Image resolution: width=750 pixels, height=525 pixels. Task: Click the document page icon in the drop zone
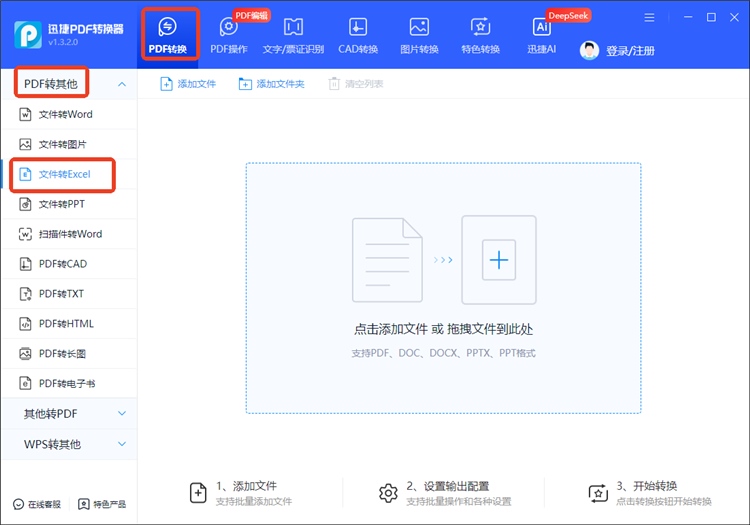387,260
